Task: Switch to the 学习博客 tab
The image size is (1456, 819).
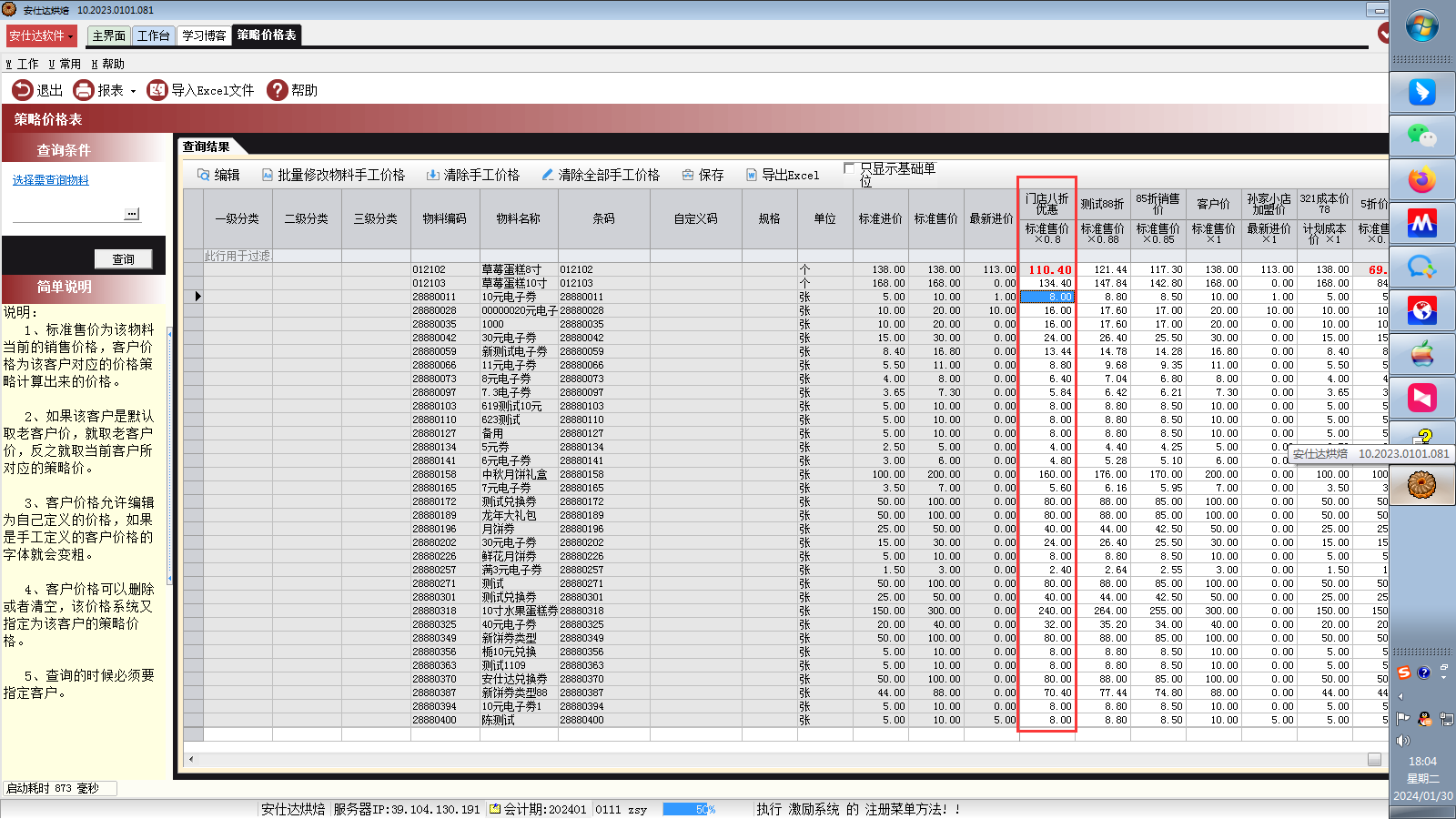Action: click(x=204, y=35)
